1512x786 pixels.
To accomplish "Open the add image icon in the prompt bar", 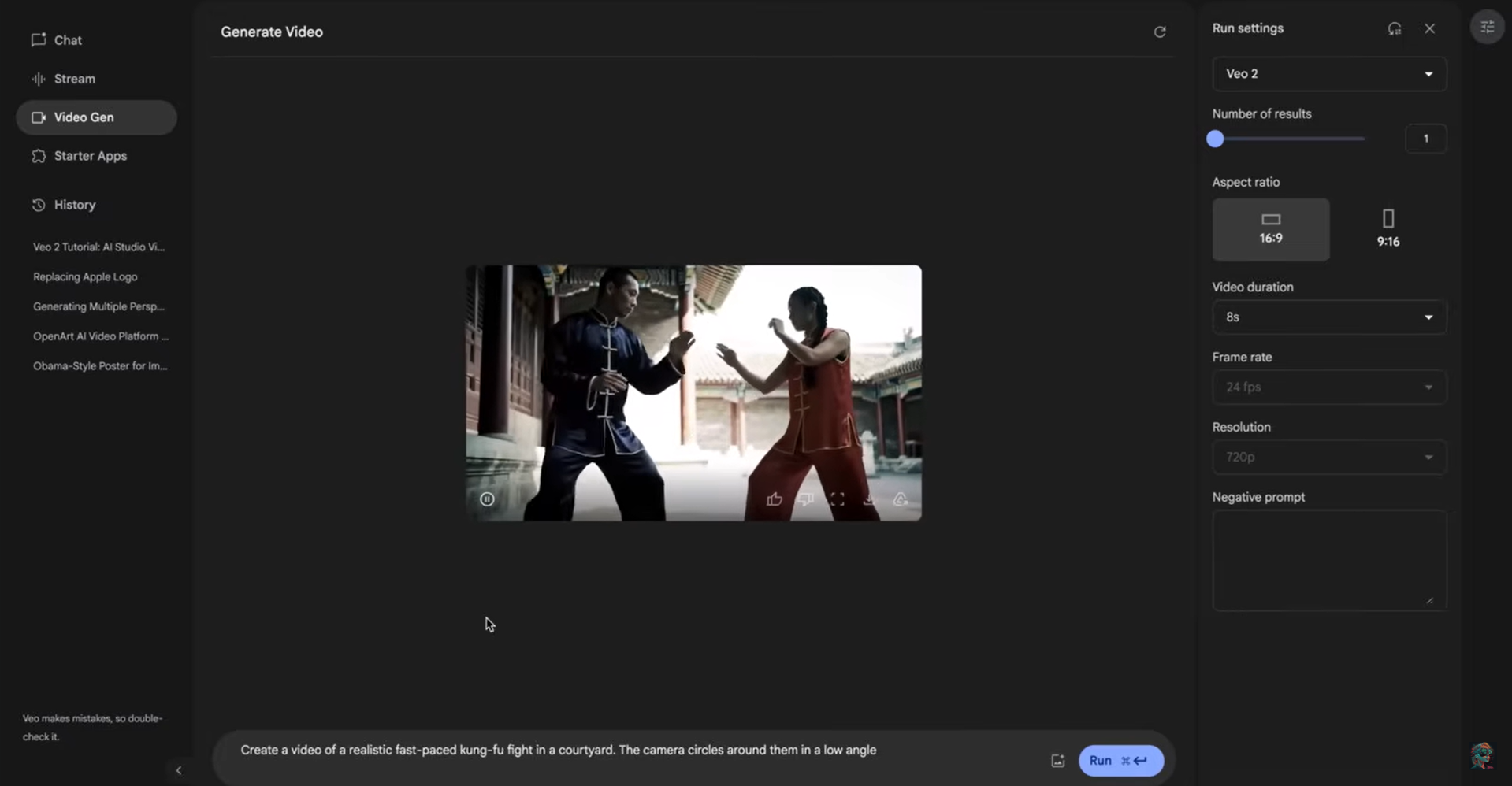I will pos(1057,760).
